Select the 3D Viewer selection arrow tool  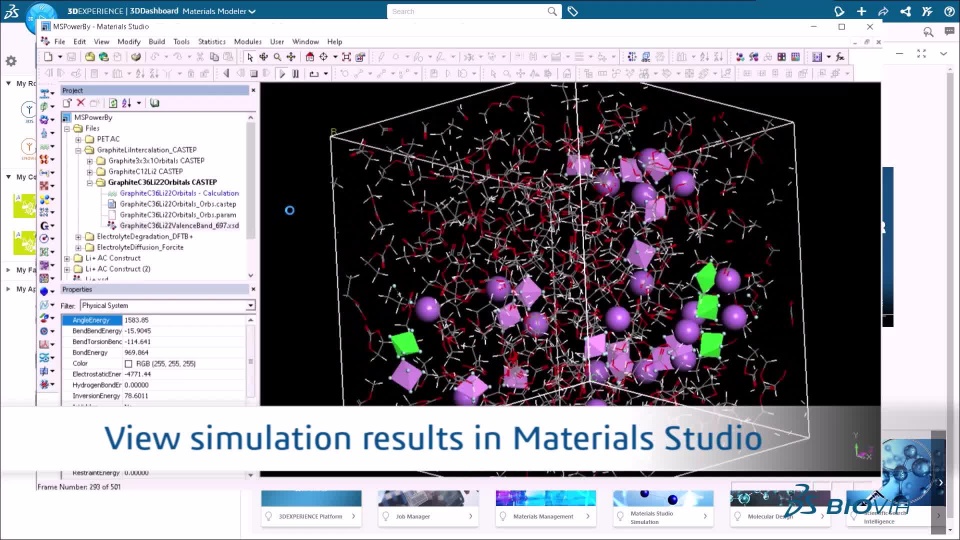tap(249, 57)
